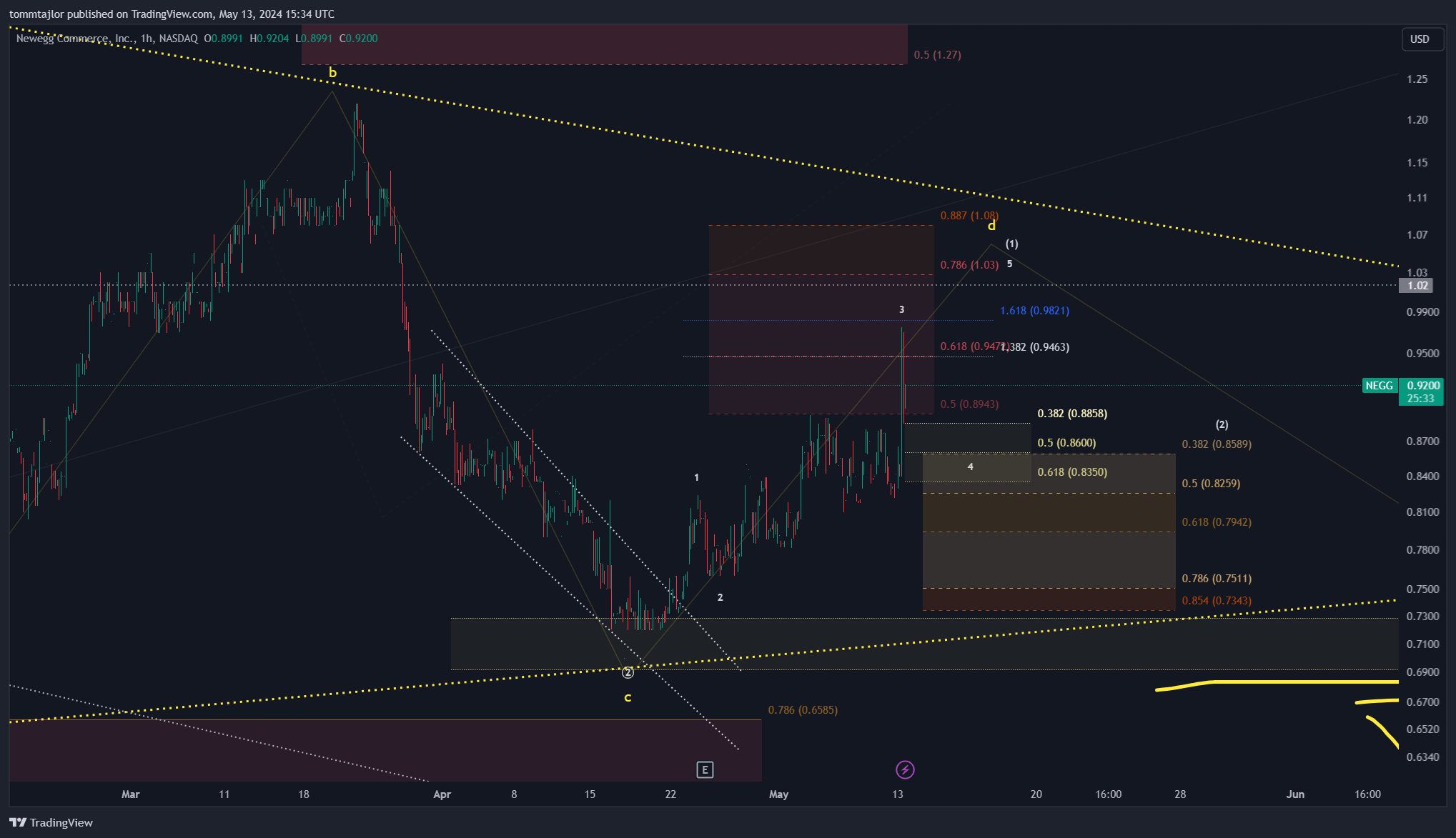Select the yellow 'c' wave label
The height and width of the screenshot is (838, 1456).
click(628, 697)
